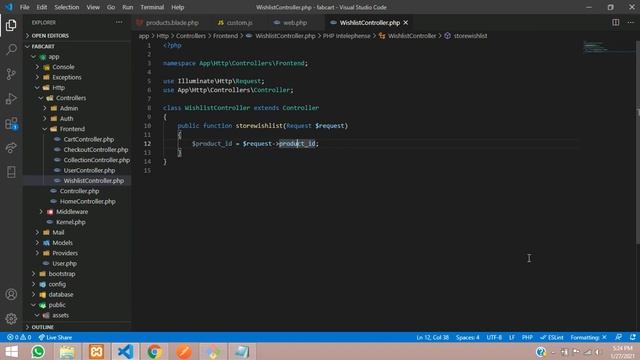Viewport: 640px width, 360px height.
Task: Change Spaces: 4 indentation setting
Action: click(468, 338)
